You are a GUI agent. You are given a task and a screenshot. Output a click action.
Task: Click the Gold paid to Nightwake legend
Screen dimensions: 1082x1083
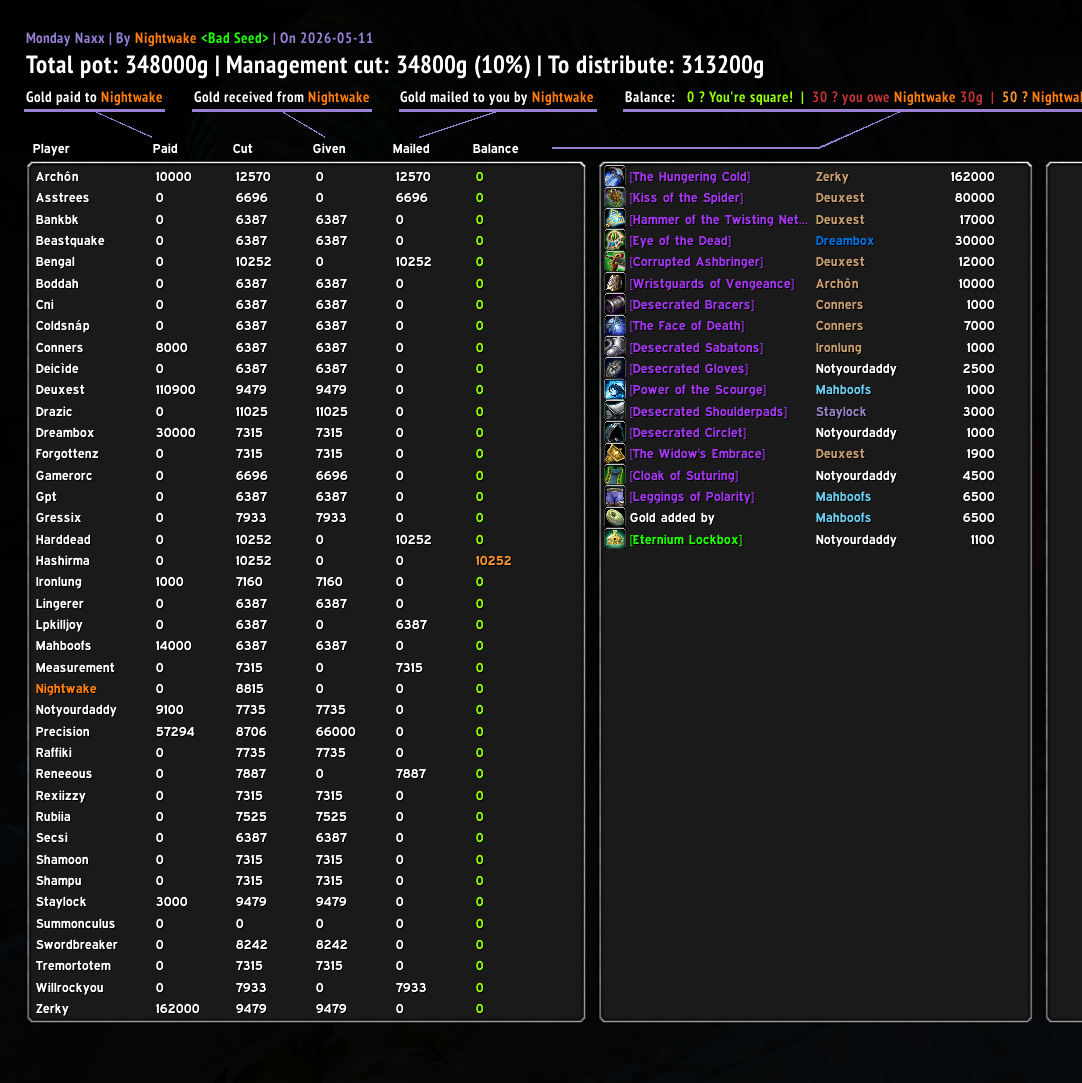coord(94,97)
